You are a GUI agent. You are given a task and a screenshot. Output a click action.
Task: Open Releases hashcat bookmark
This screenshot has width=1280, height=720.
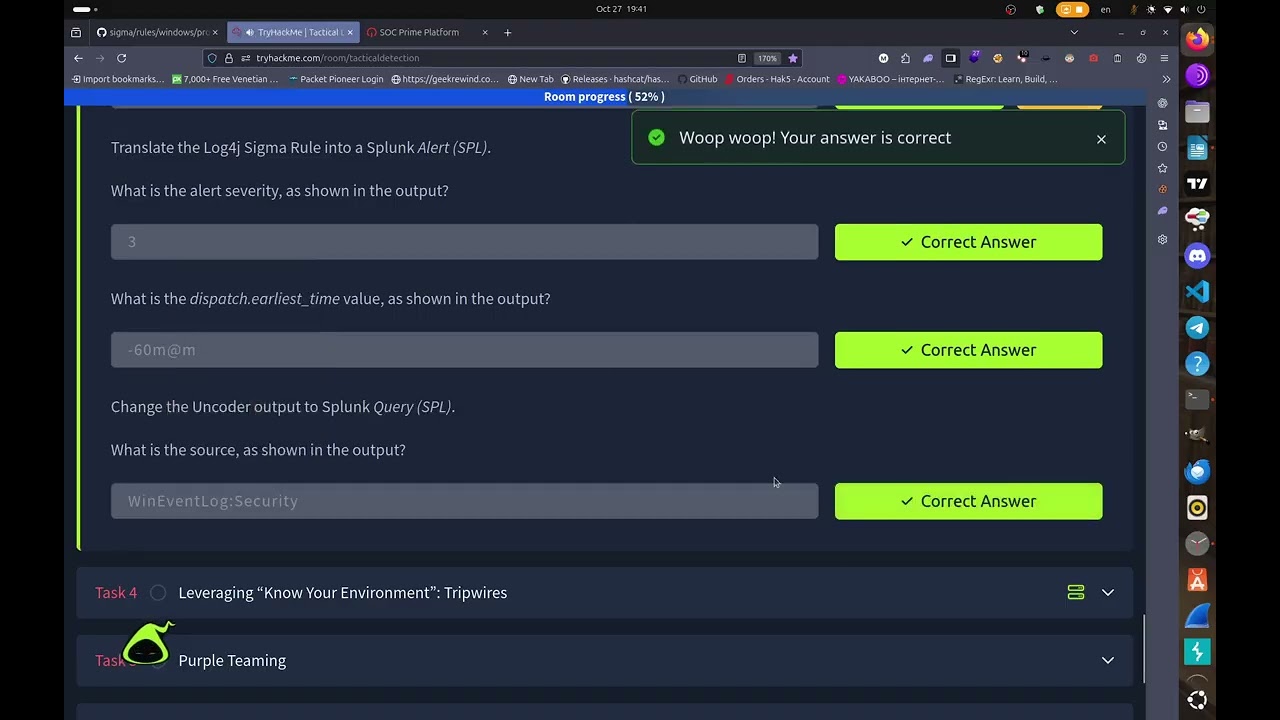(616, 79)
